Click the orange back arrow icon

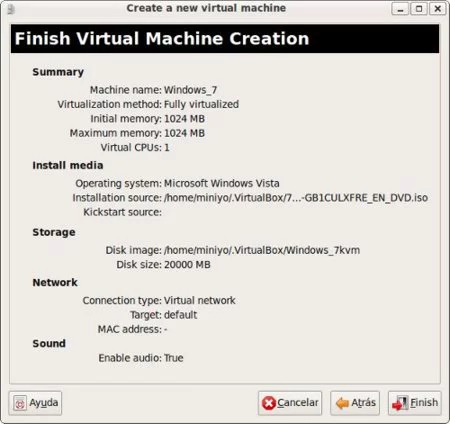click(x=342, y=403)
